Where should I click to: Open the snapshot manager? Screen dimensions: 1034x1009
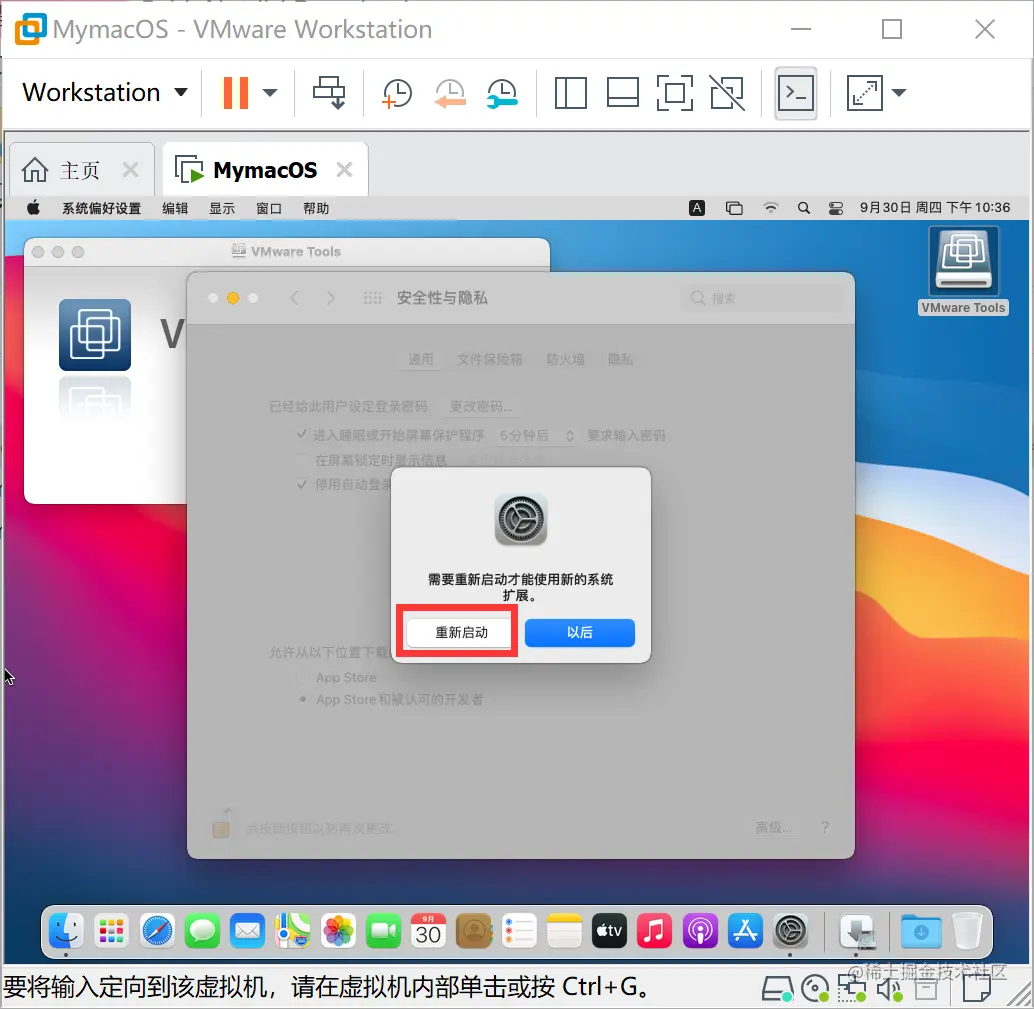coord(502,93)
